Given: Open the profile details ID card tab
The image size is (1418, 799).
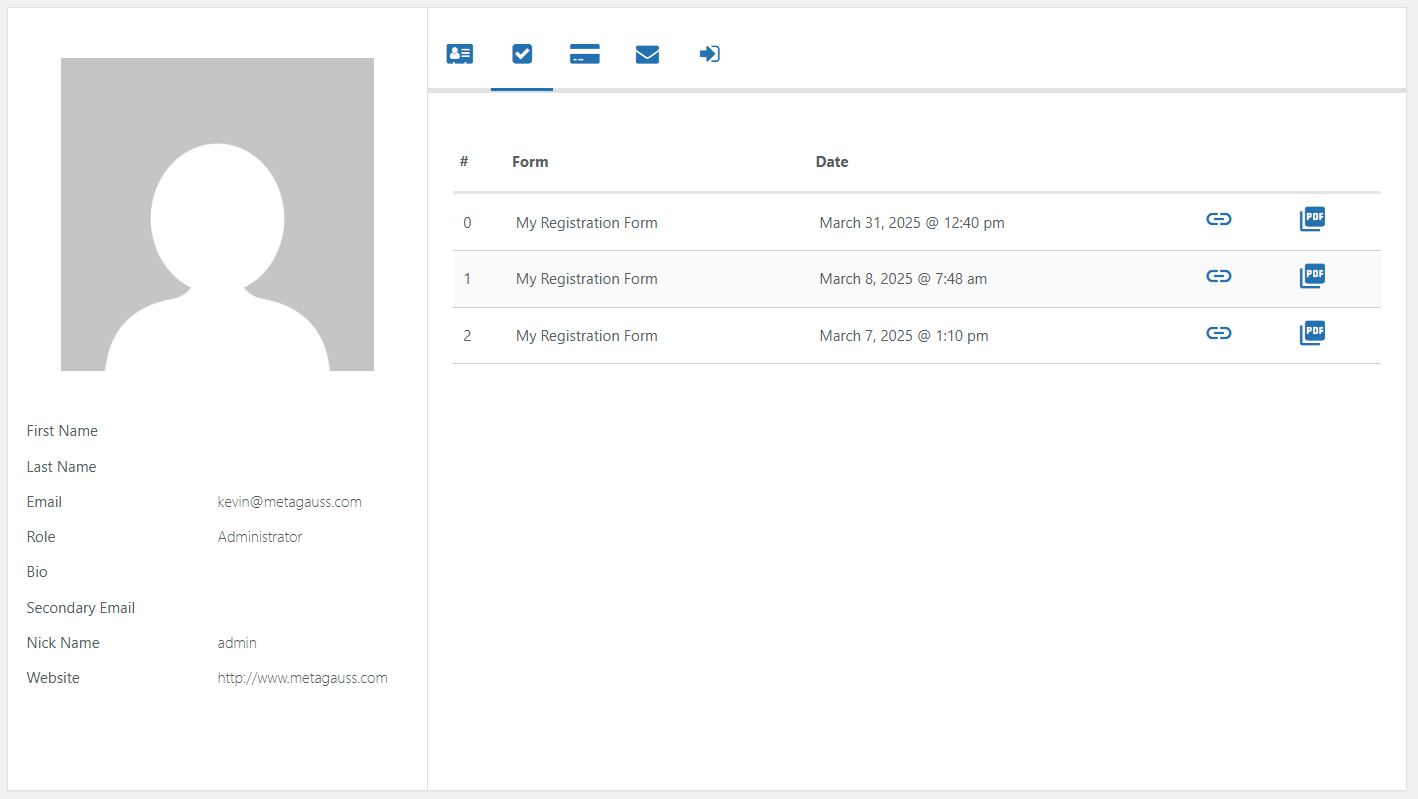Looking at the screenshot, I should 460,54.
